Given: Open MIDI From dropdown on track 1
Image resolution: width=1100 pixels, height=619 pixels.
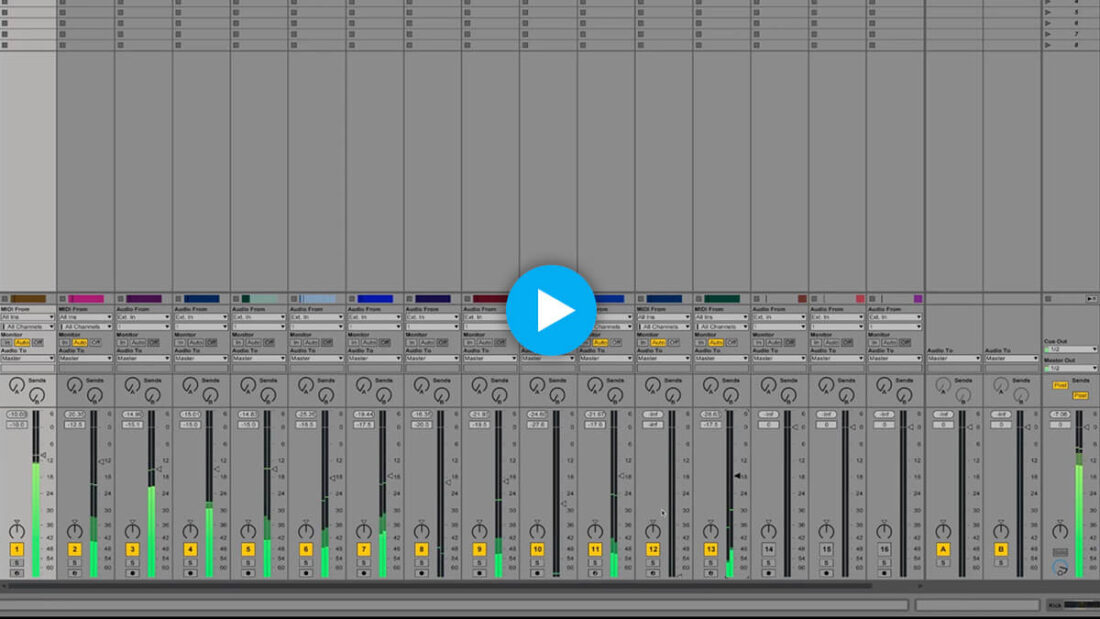Looking at the screenshot, I should (28, 317).
